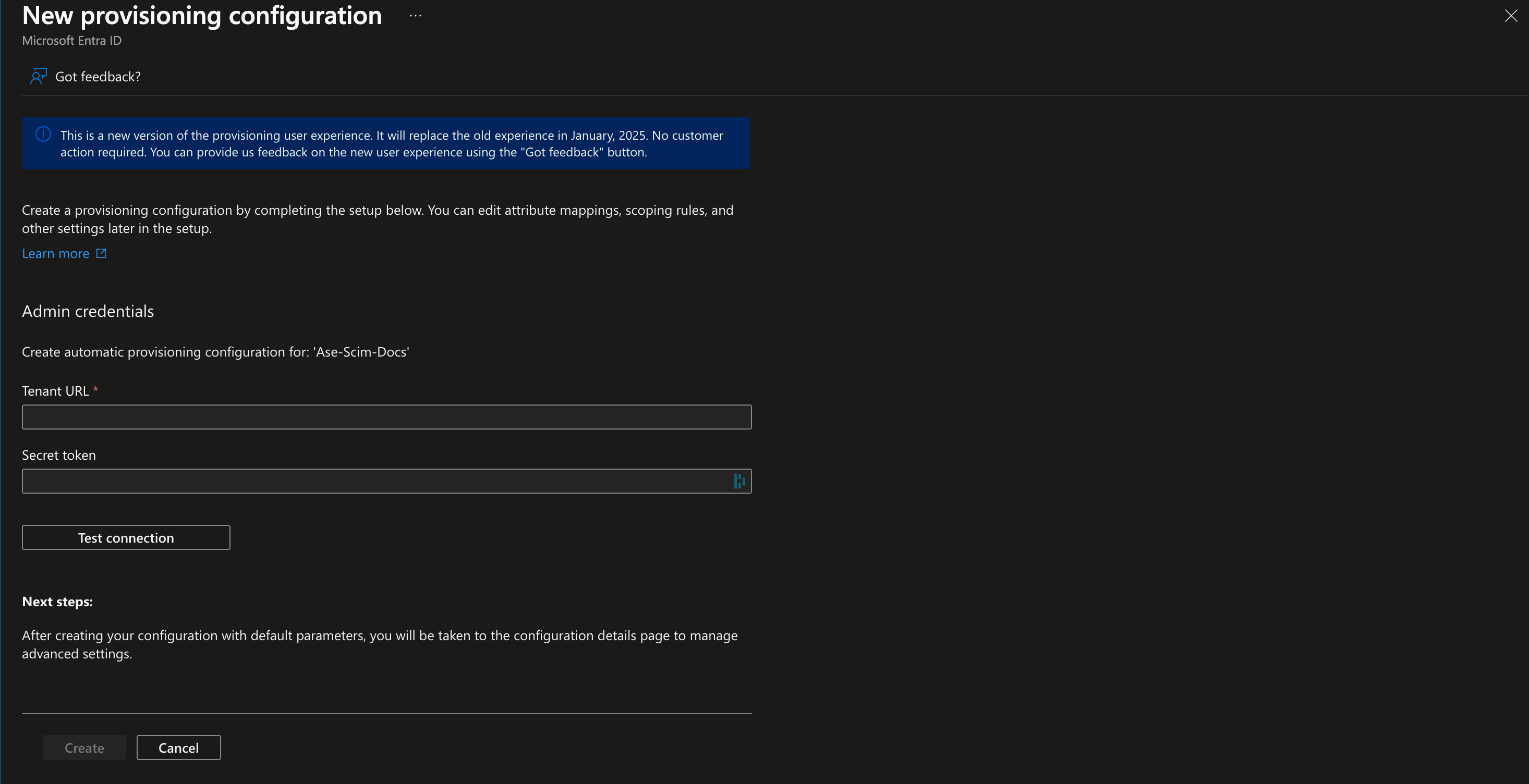Select the 'Got feedback?' link

97,76
